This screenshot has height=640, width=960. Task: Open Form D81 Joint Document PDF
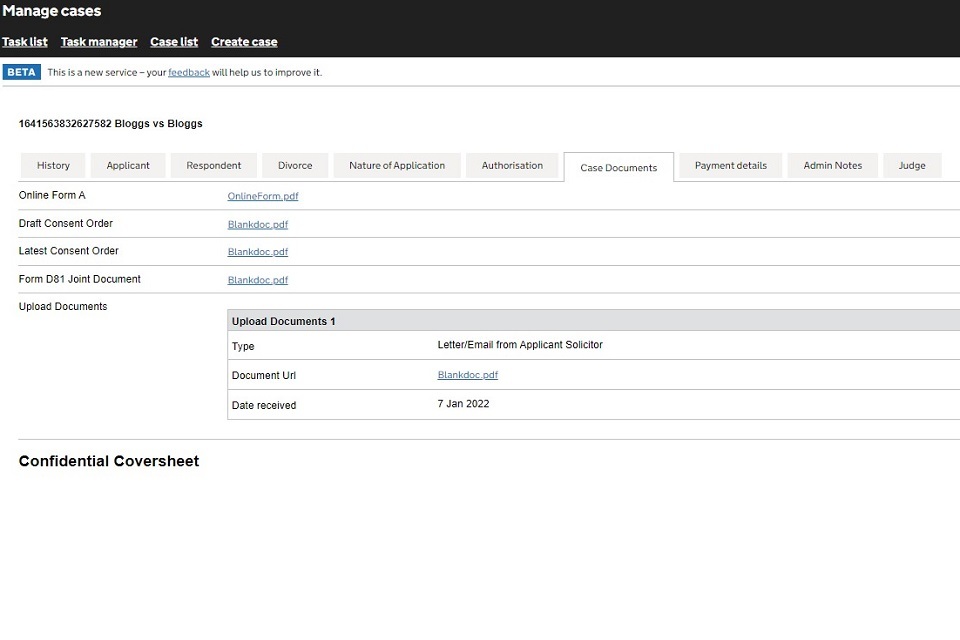coord(258,280)
